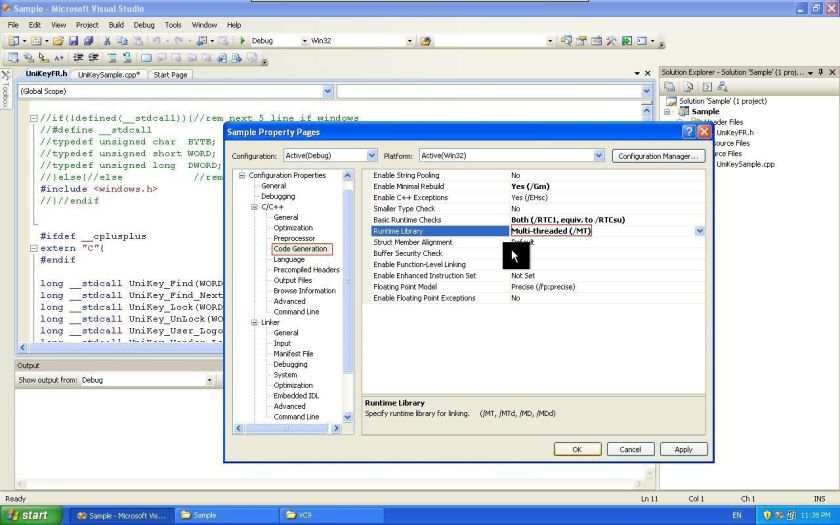Click the Save All toolbar icon

coord(88,41)
